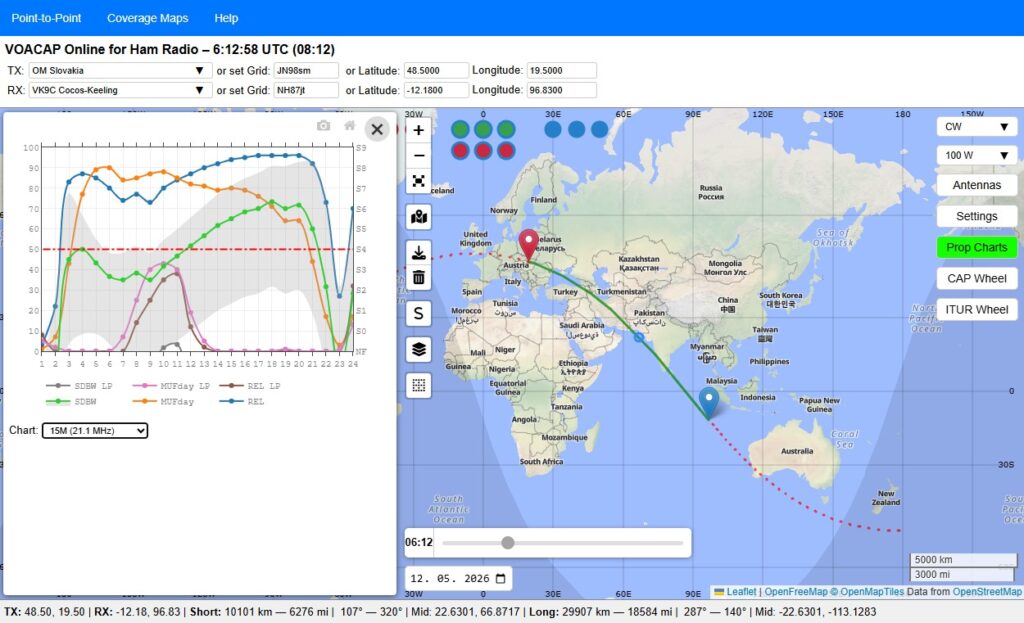Close the propagation chart panel

[377, 129]
